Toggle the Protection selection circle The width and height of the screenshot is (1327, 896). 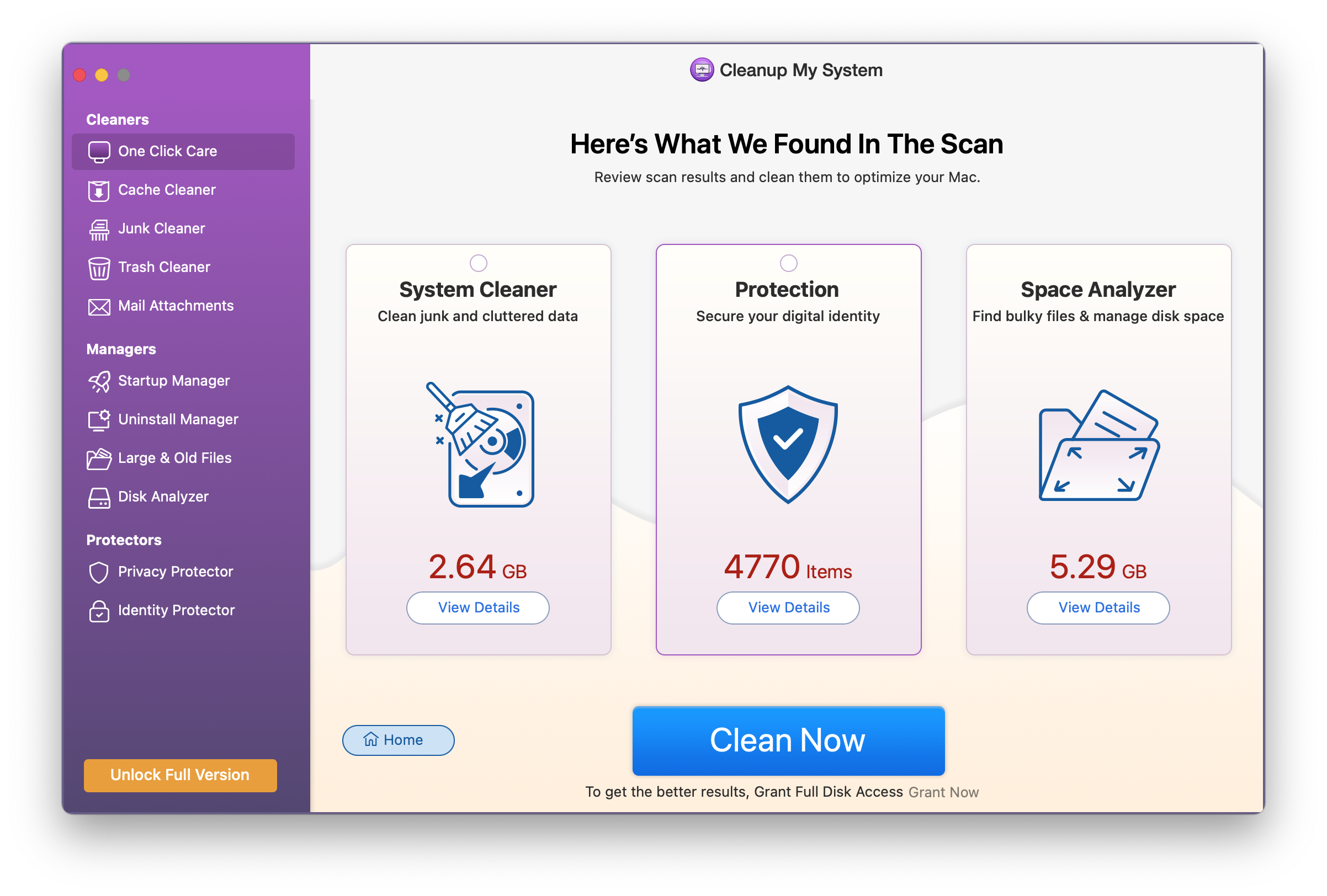(787, 261)
